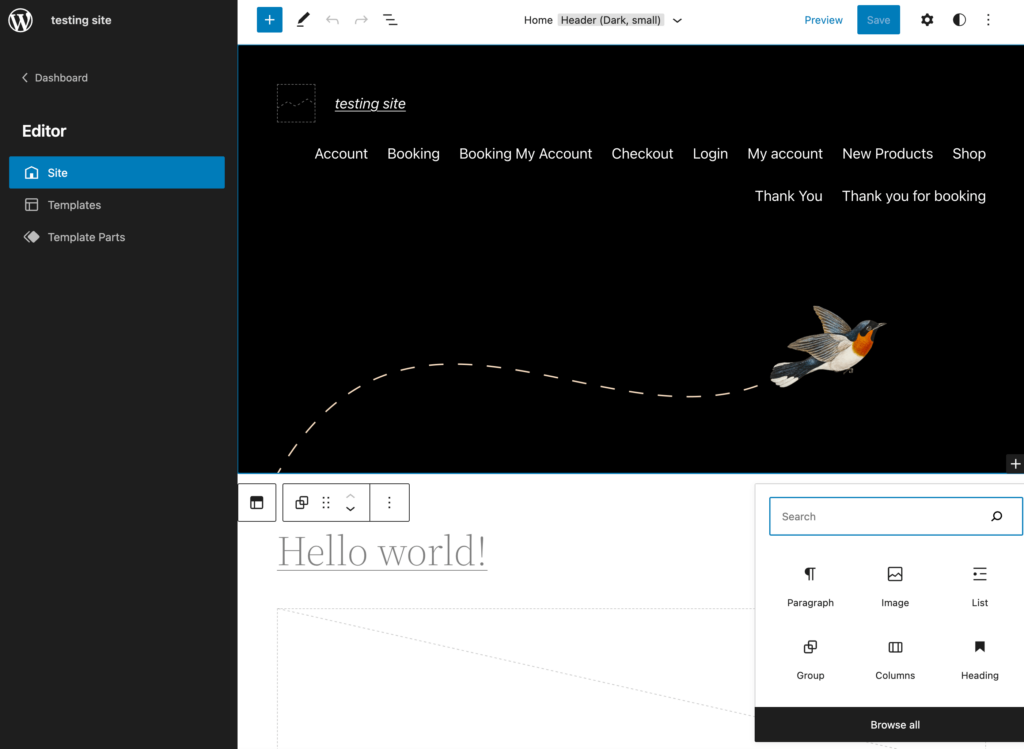Open the block options three-dot menu
This screenshot has height=749, width=1024.
click(x=389, y=502)
